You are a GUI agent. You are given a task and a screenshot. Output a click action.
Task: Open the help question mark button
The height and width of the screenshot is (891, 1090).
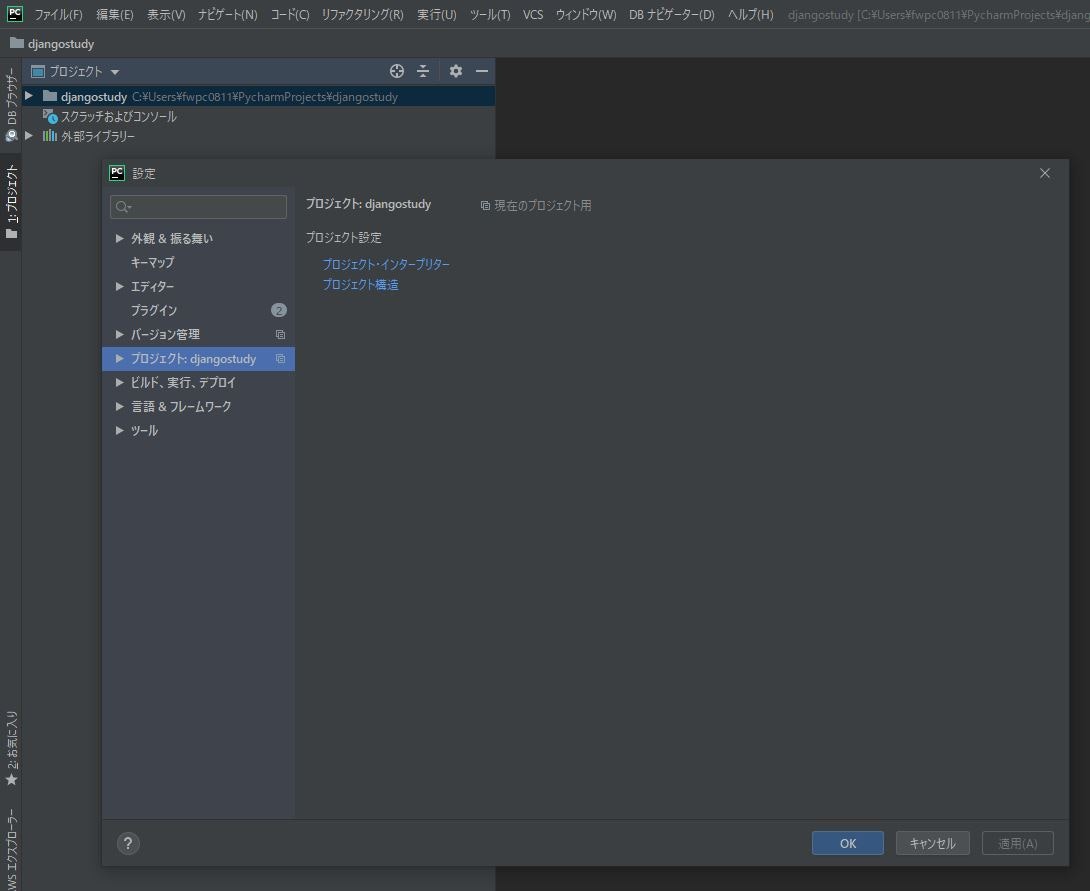128,843
